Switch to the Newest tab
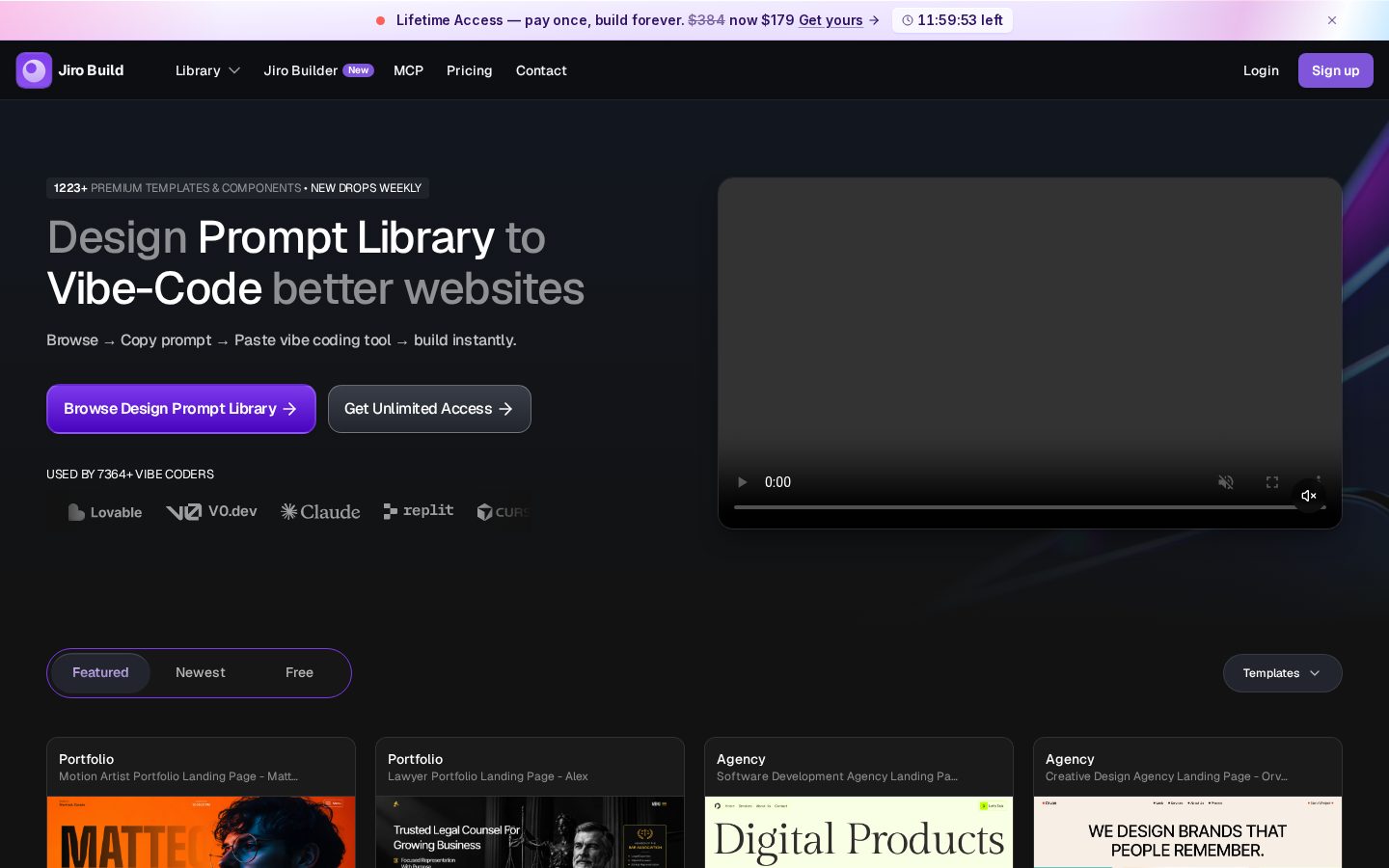This screenshot has height=868, width=1389. (201, 673)
